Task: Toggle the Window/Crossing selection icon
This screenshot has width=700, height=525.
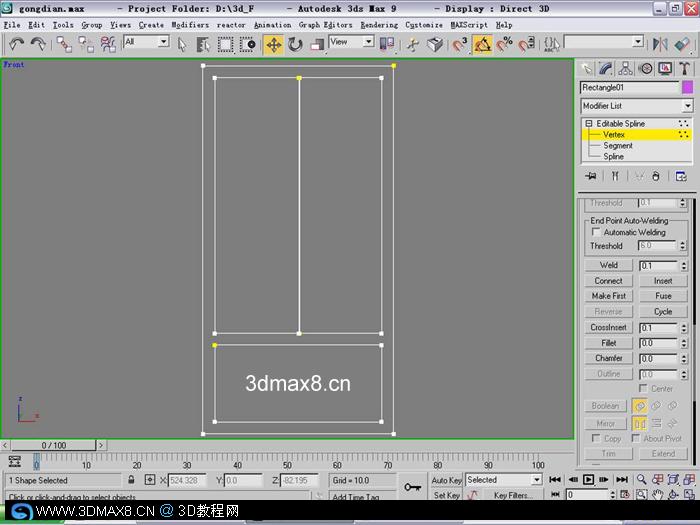Action: [247, 44]
